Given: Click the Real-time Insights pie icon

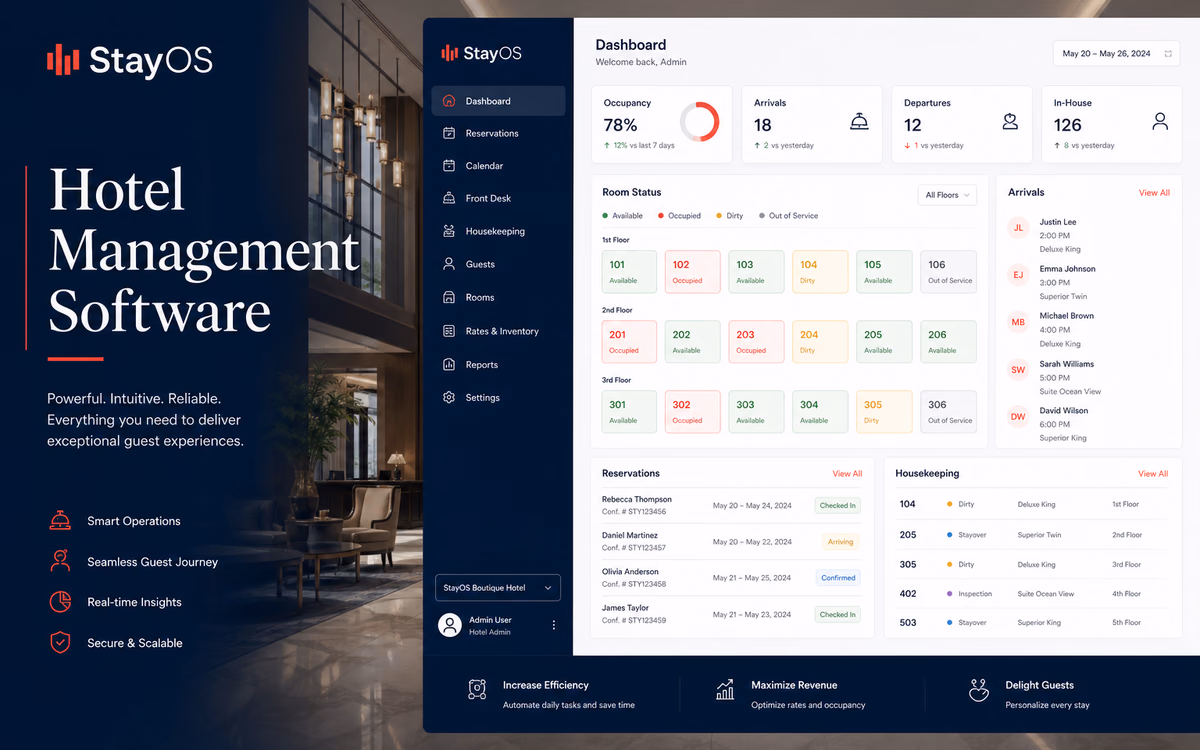Looking at the screenshot, I should [60, 602].
